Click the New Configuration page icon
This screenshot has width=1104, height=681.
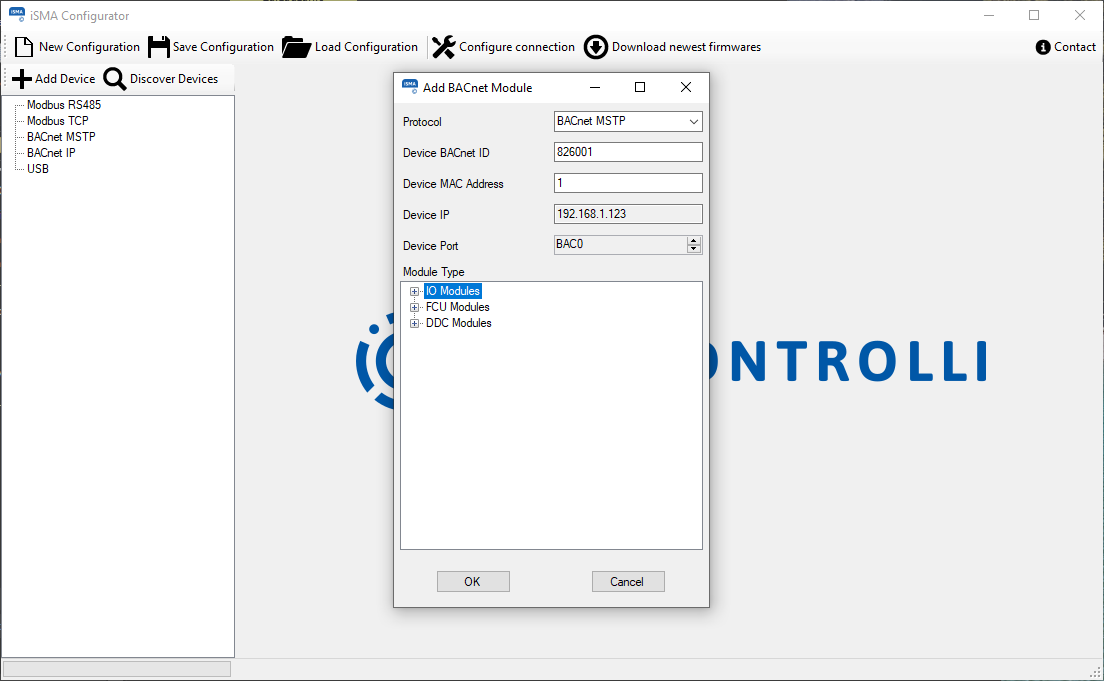coord(24,47)
